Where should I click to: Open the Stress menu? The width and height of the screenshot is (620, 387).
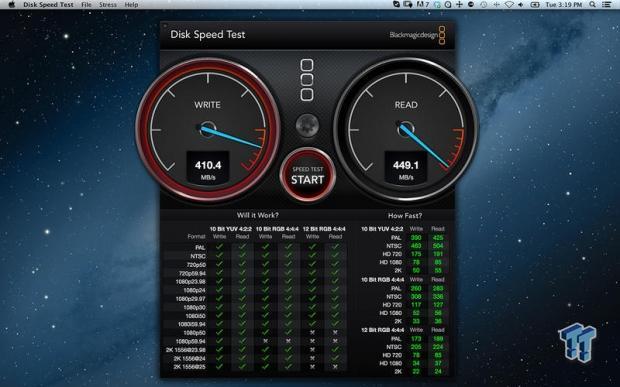(108, 5)
